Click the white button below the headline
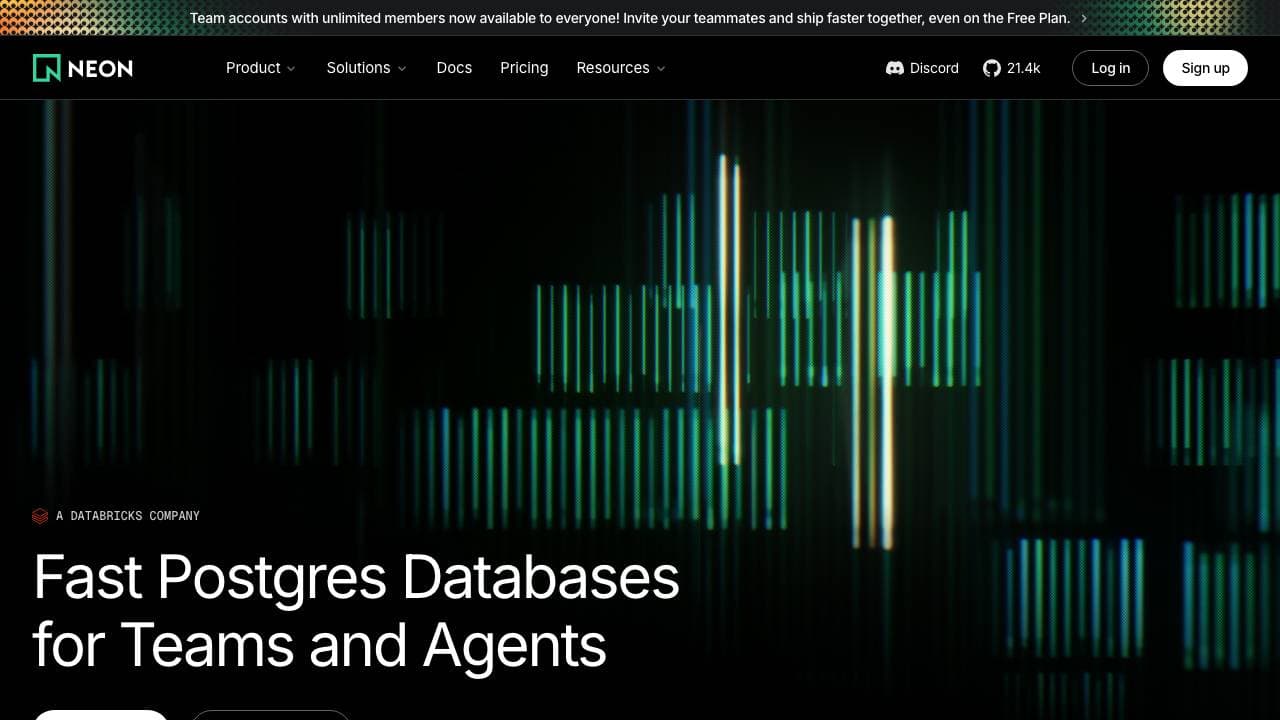1280x720 pixels. point(101,715)
